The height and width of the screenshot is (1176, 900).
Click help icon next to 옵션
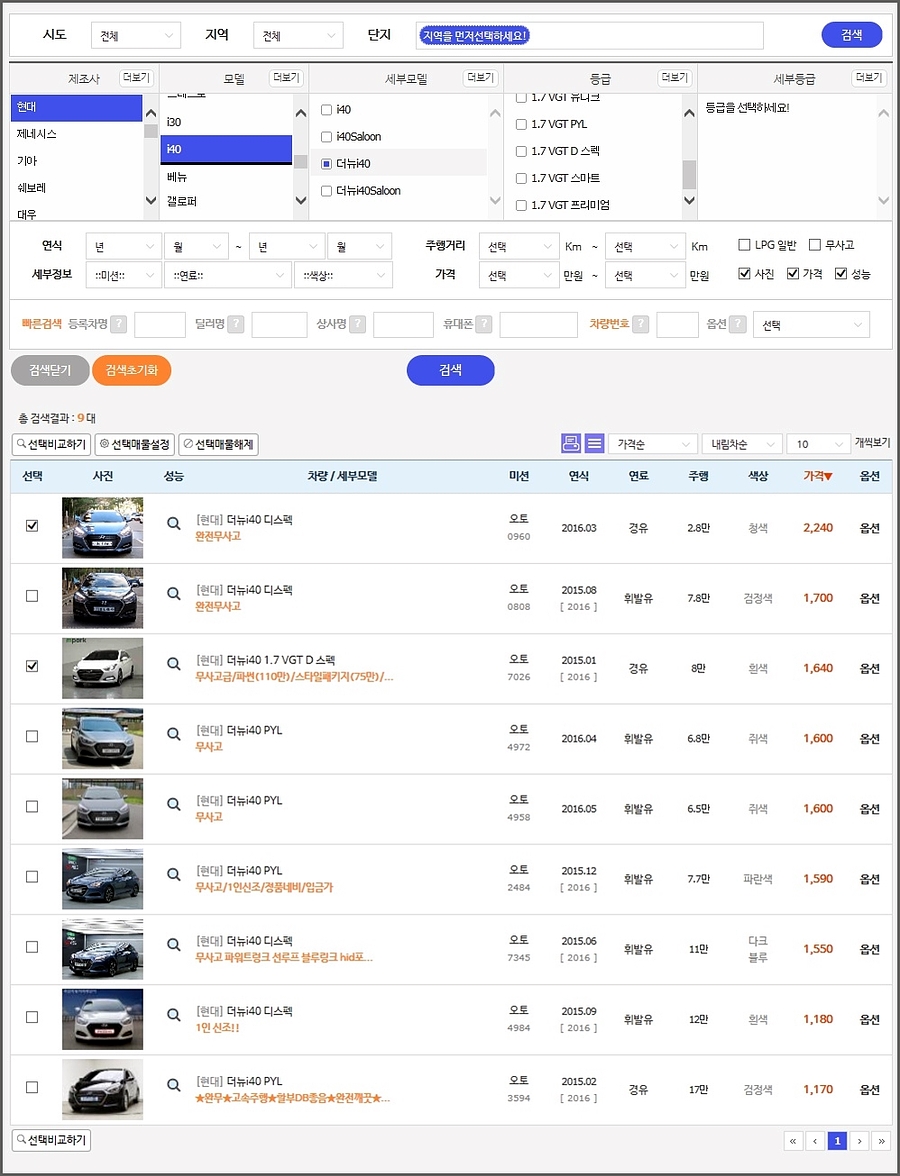pyautogui.click(x=738, y=324)
